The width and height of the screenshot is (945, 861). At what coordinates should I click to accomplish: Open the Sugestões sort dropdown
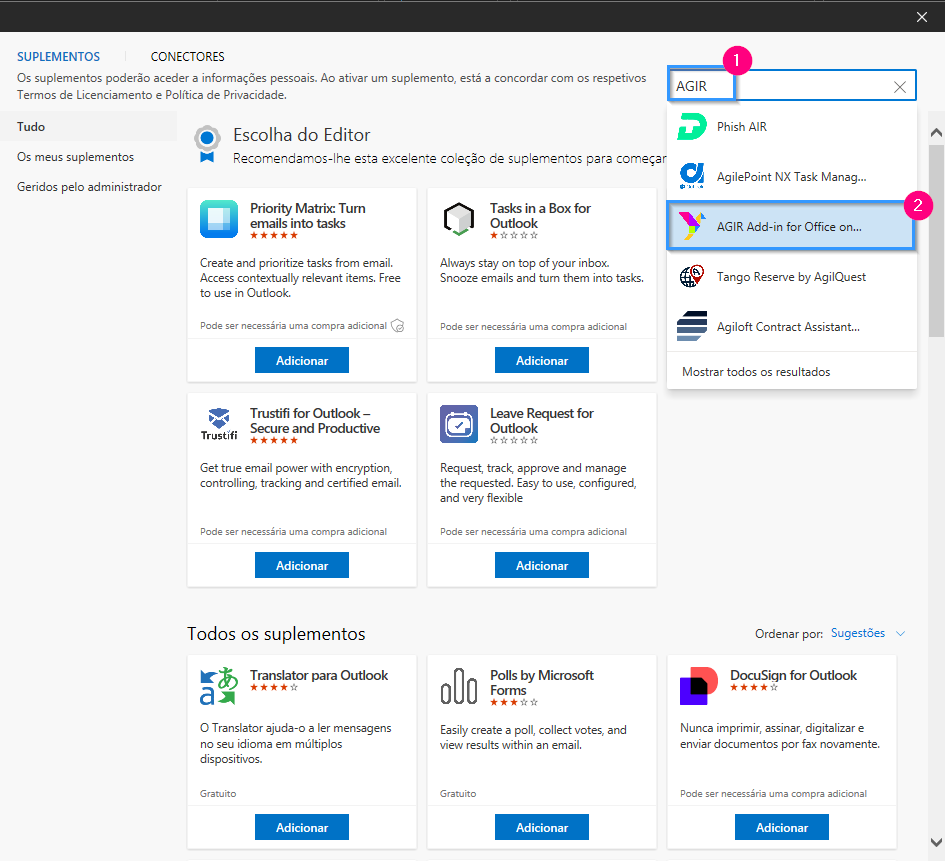pos(867,633)
